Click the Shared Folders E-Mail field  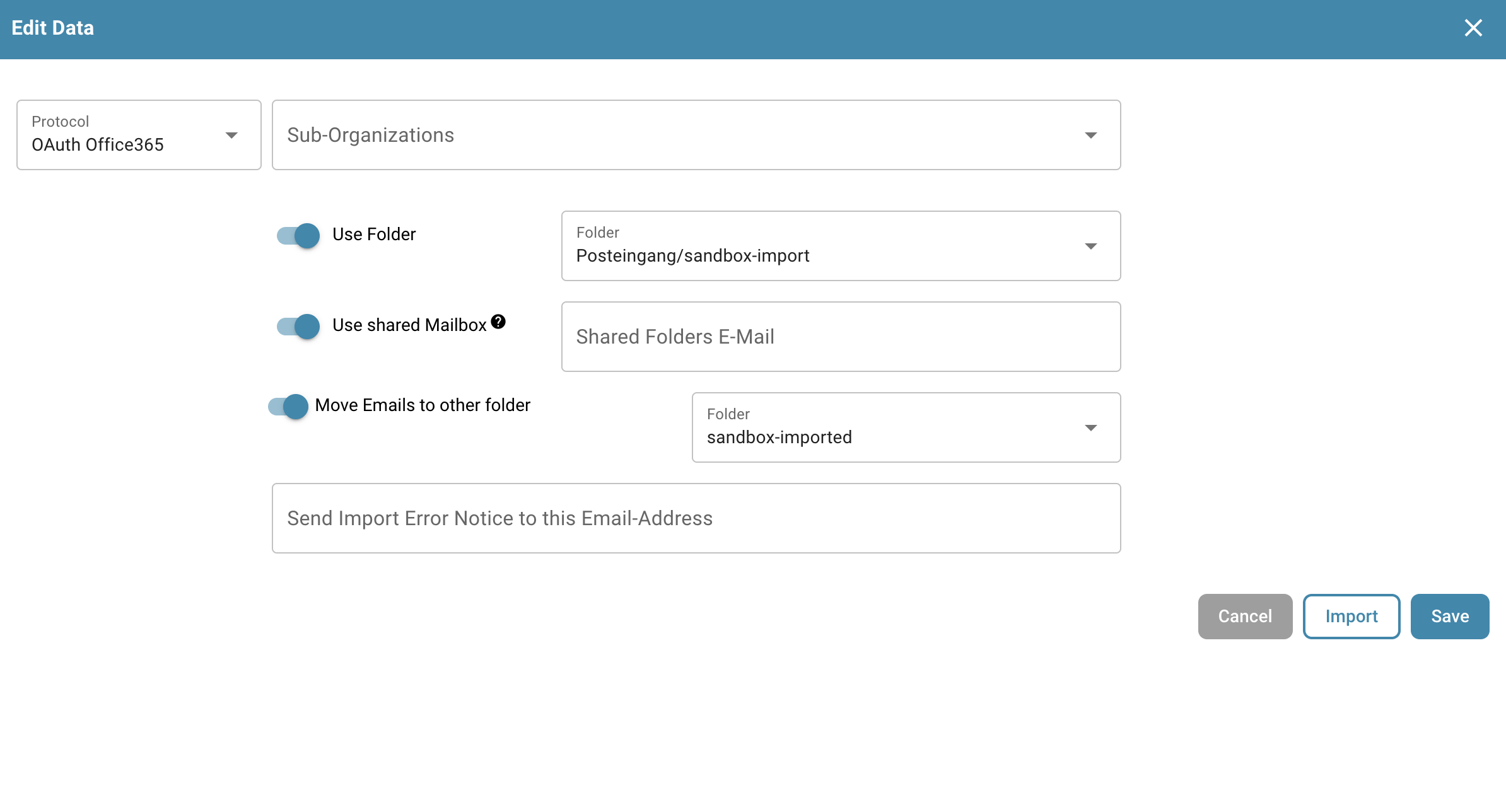point(840,337)
